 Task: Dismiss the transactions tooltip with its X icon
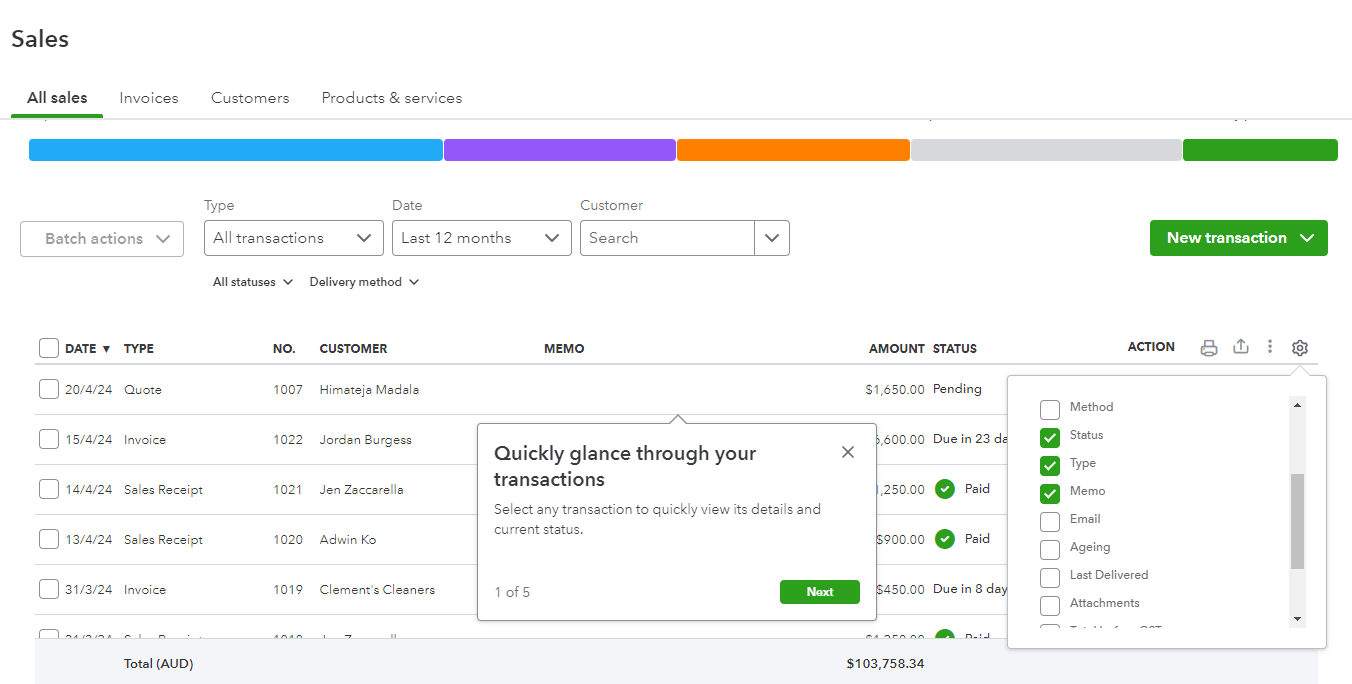[x=847, y=451]
